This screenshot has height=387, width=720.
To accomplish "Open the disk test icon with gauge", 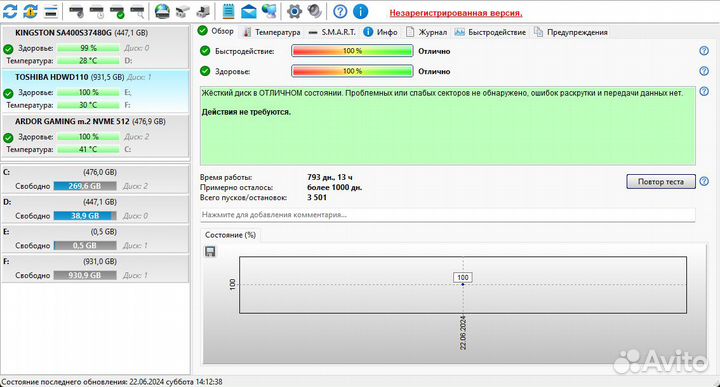I will [76, 11].
